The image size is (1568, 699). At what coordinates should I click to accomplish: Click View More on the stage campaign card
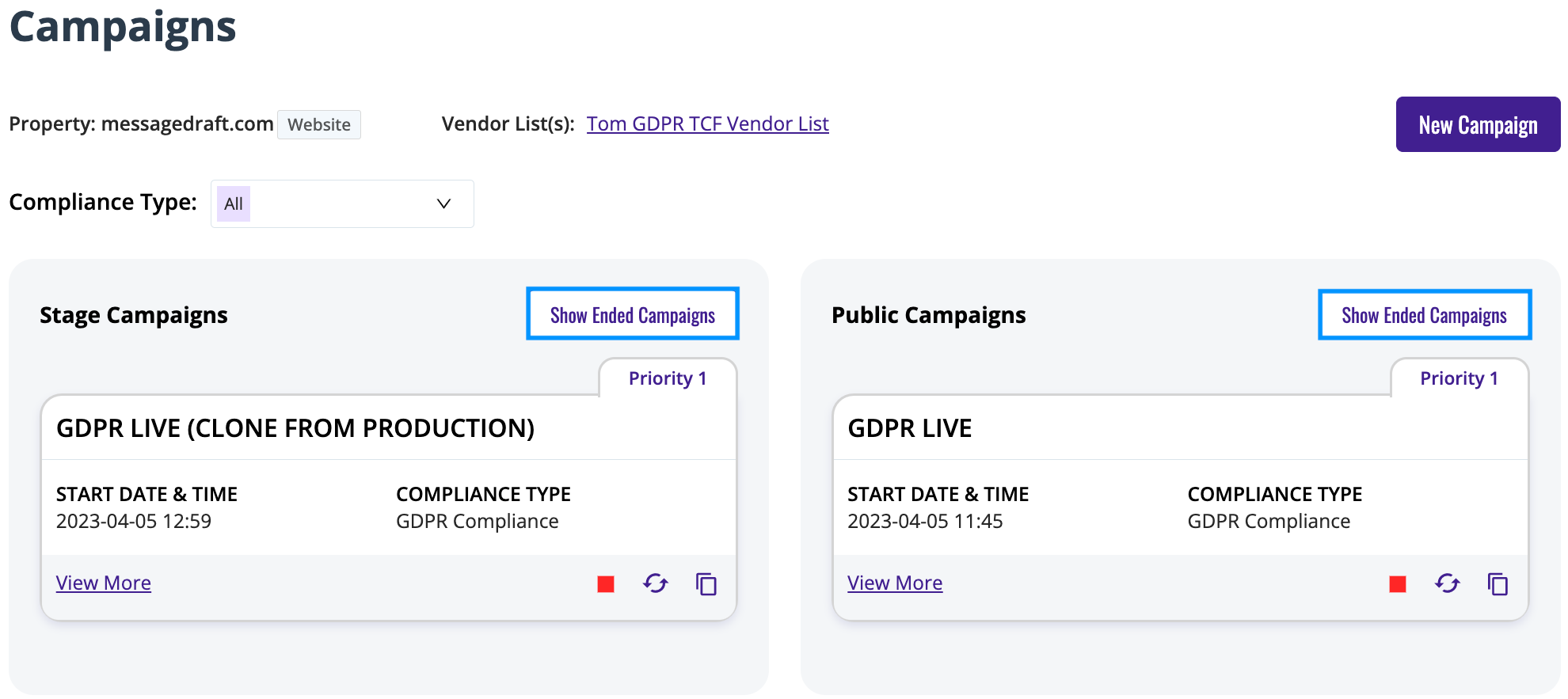pos(104,583)
